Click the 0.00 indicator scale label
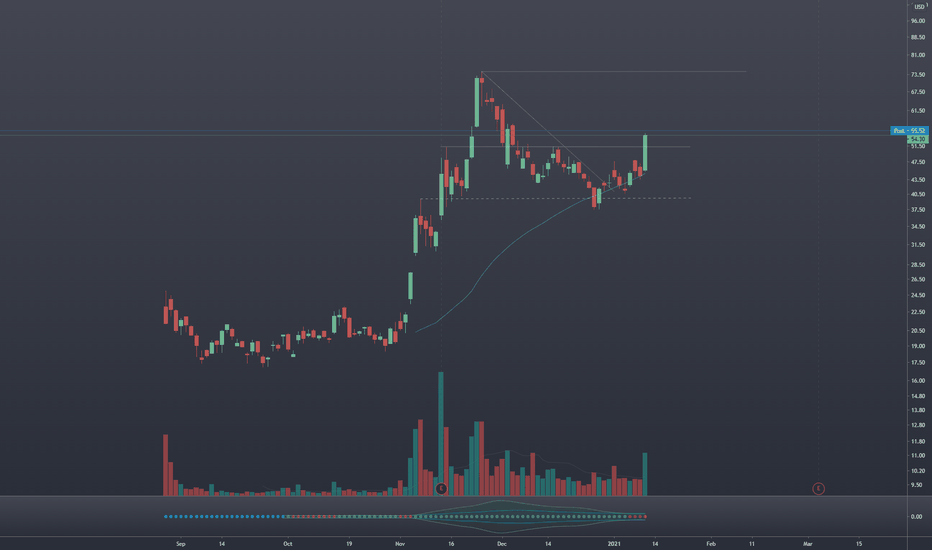This screenshot has height=550, width=932. point(917,517)
